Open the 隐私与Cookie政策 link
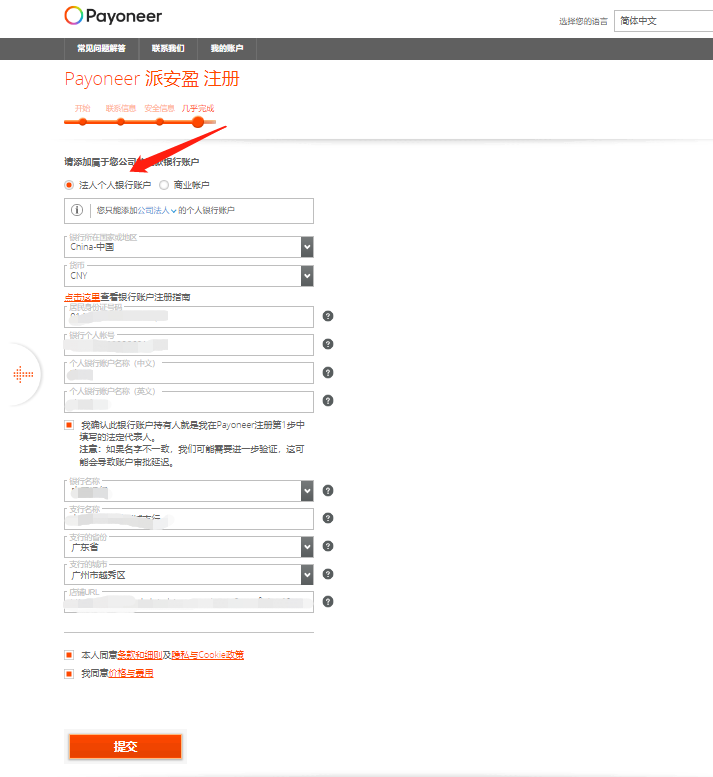This screenshot has height=777, width=713. point(208,655)
